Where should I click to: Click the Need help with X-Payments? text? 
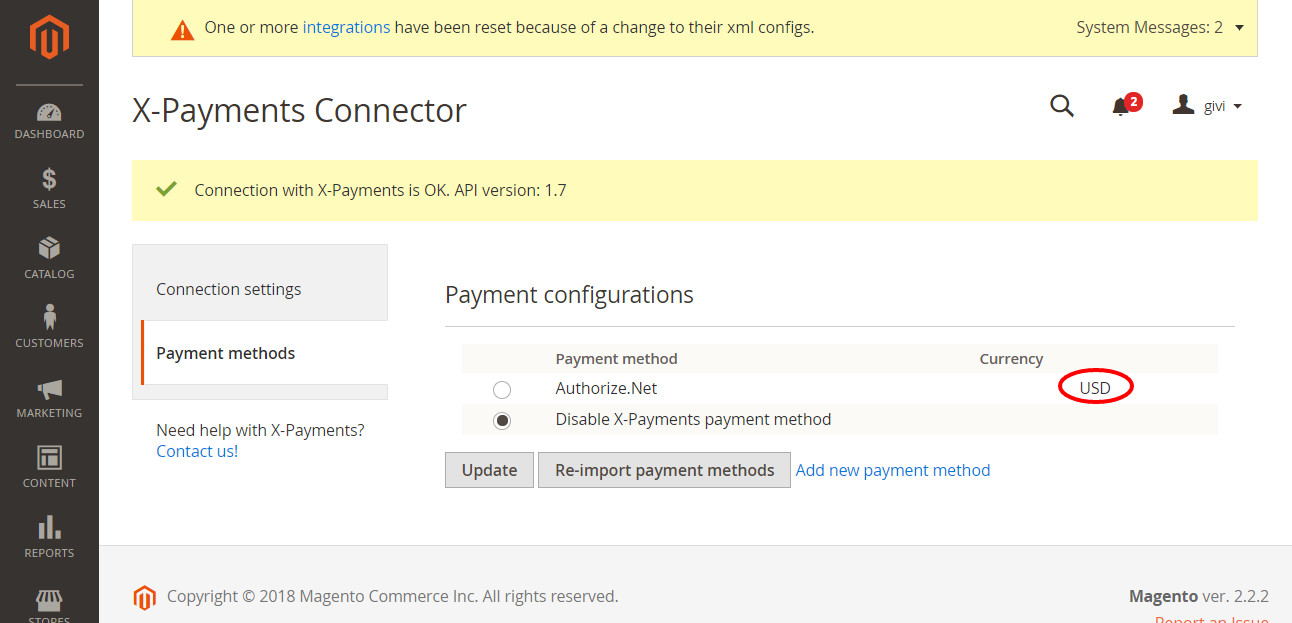click(x=260, y=430)
